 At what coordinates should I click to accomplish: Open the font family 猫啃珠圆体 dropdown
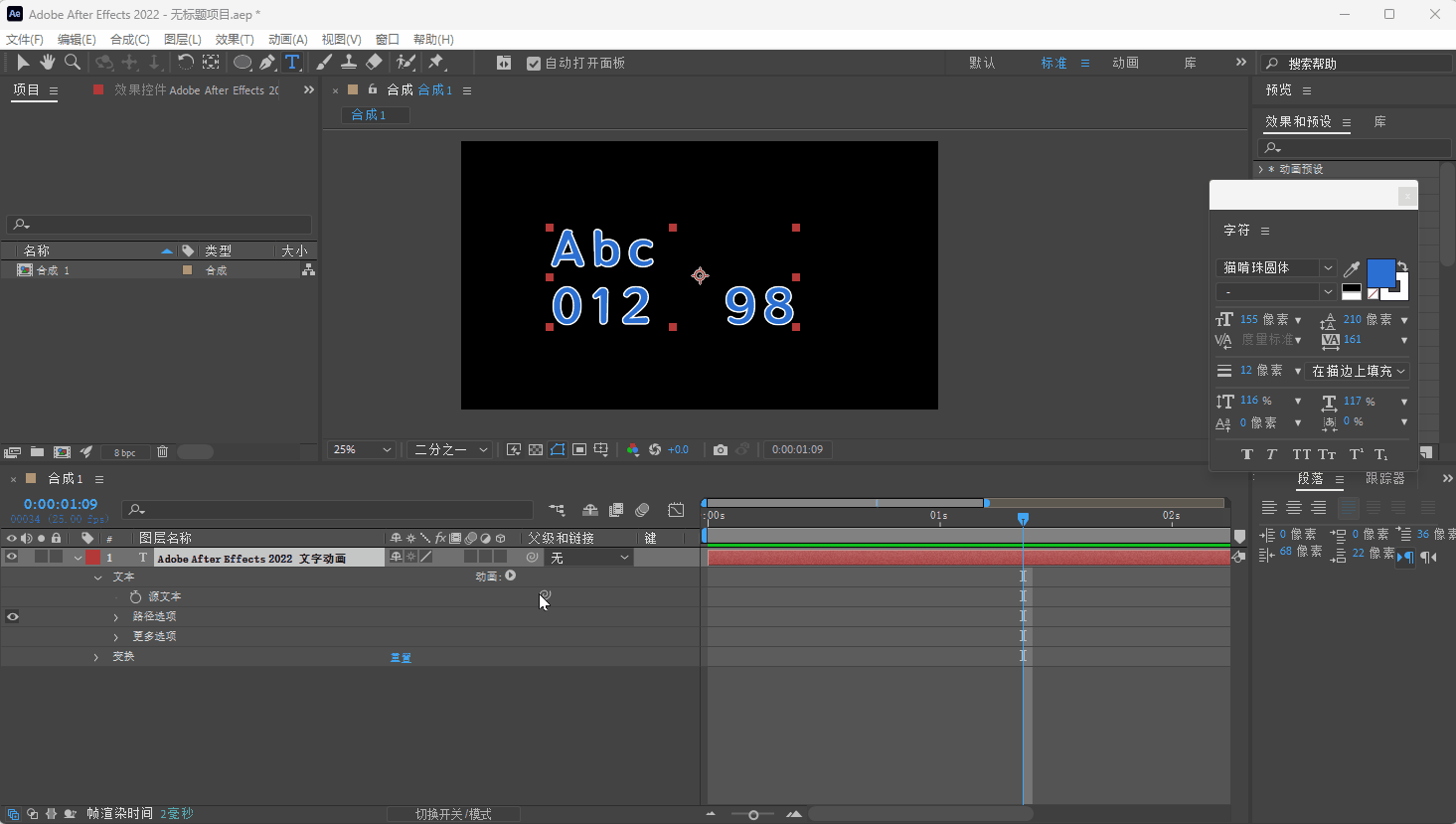click(x=1276, y=267)
